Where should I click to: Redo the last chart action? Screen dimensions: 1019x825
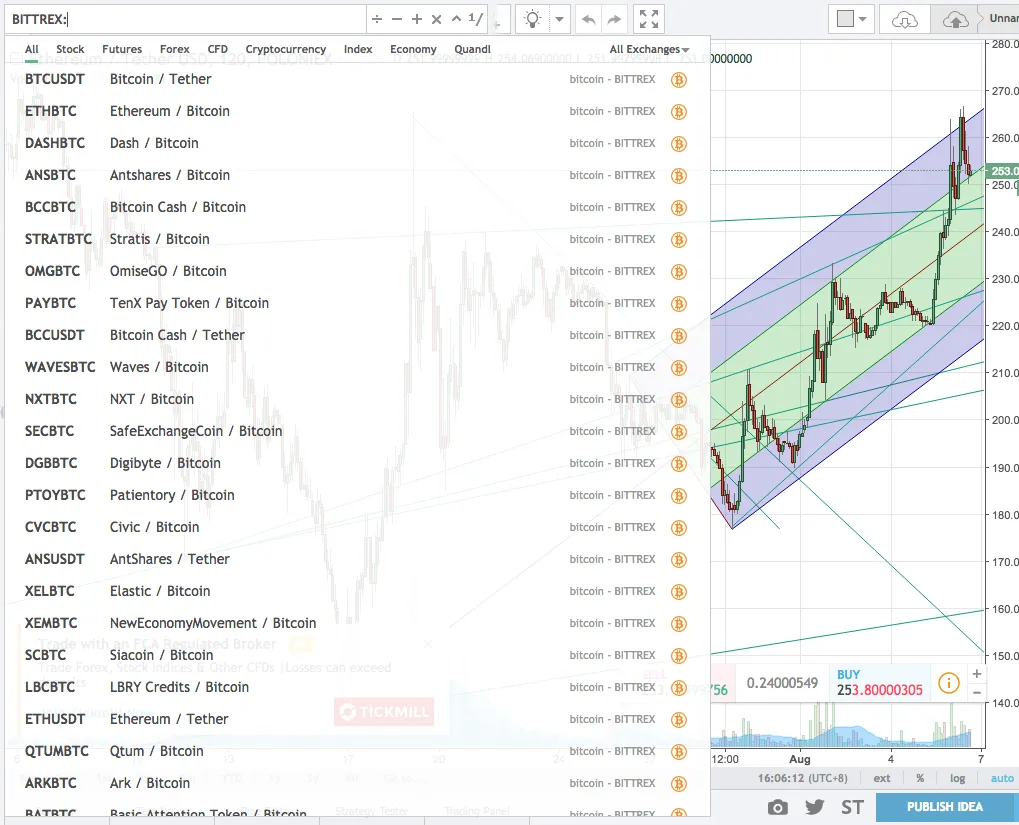pyautogui.click(x=614, y=20)
